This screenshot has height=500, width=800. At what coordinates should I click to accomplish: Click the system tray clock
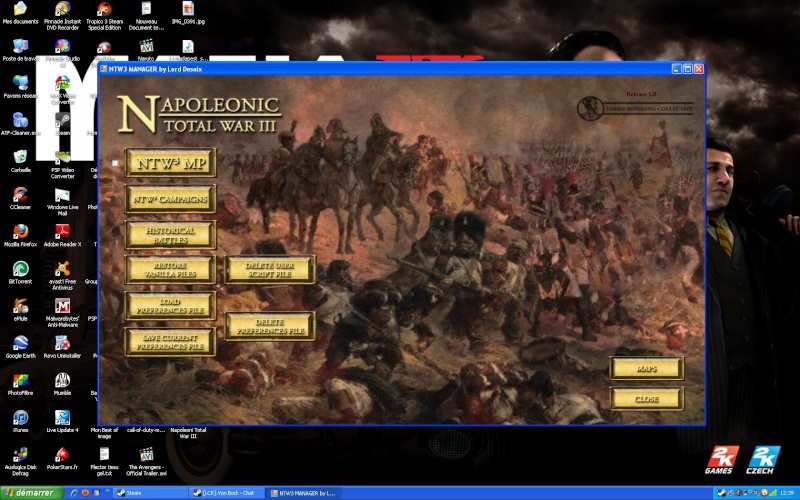[786, 493]
